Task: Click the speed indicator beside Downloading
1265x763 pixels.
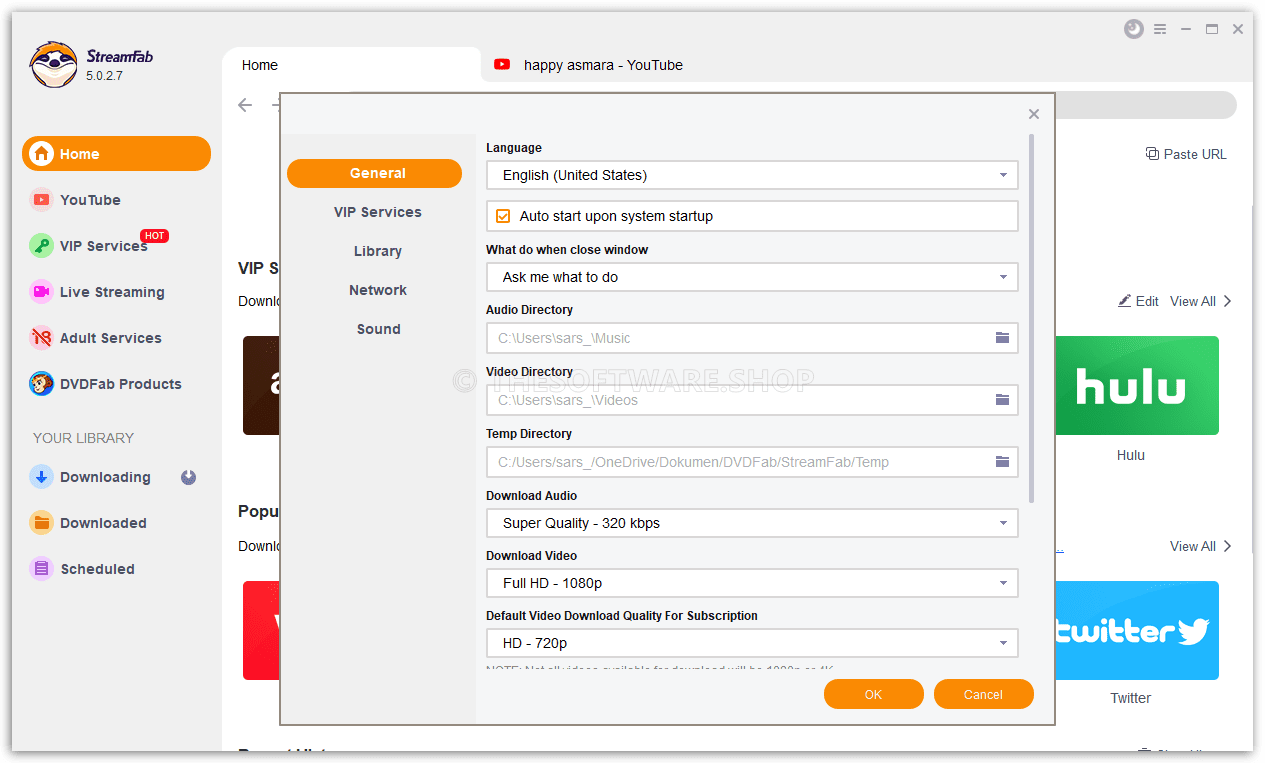Action: pyautogui.click(x=188, y=477)
